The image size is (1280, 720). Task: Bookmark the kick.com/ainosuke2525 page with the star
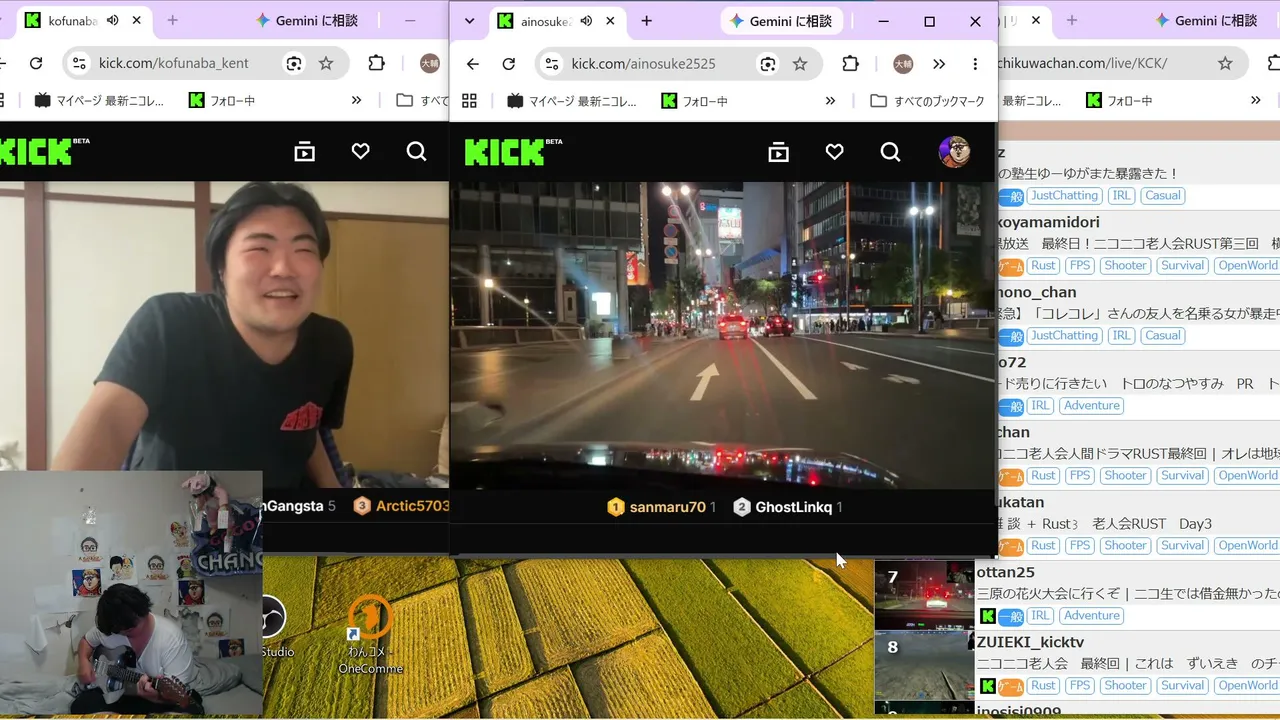(x=800, y=64)
